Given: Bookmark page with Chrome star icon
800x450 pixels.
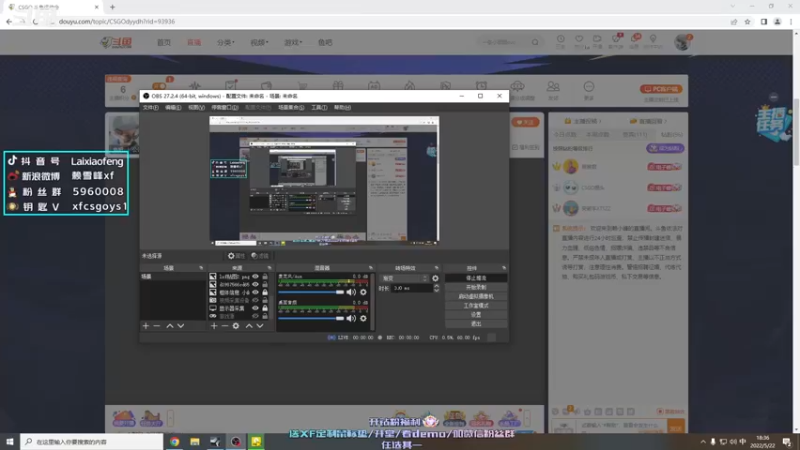Looking at the screenshot, I should click(747, 21).
